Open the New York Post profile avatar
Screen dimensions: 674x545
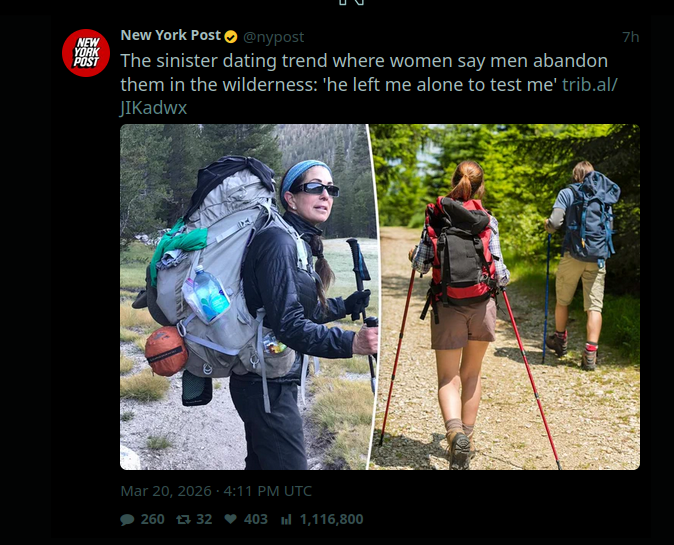pyautogui.click(x=86, y=53)
